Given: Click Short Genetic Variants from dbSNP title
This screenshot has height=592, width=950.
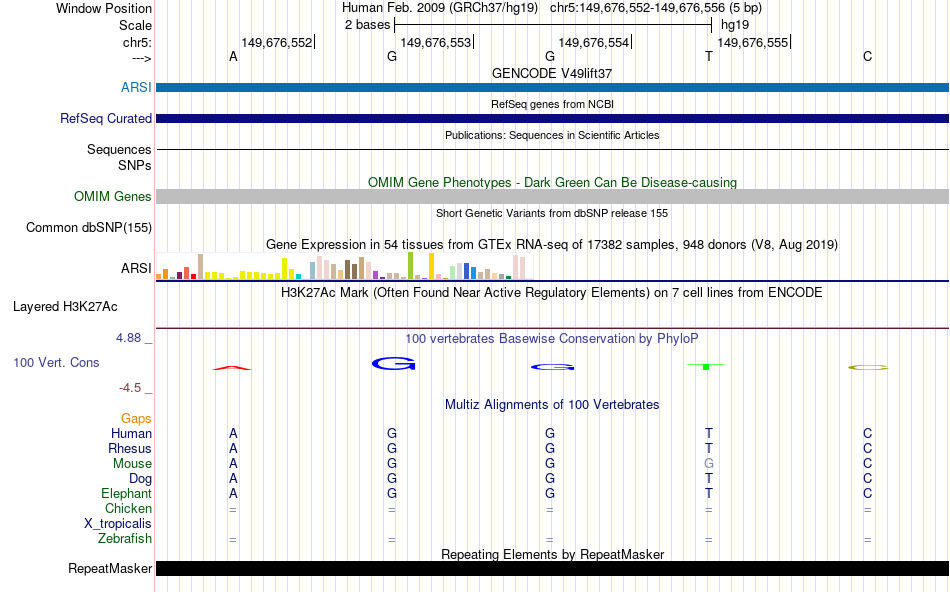Looking at the screenshot, I should (x=551, y=213).
